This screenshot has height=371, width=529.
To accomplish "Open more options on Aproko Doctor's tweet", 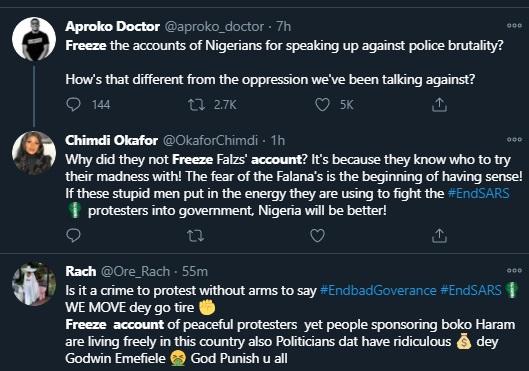I will pos(514,26).
